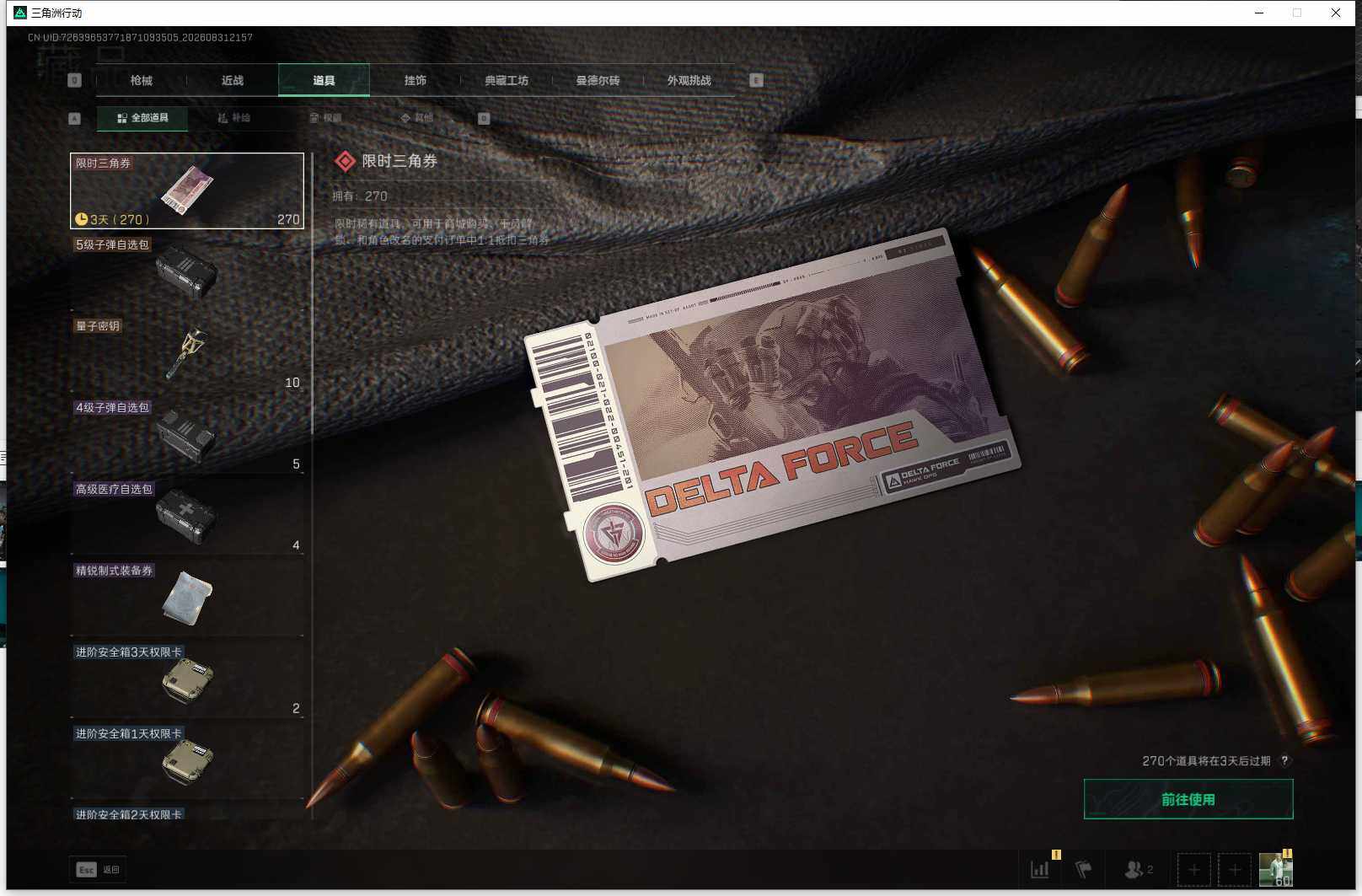Click the Esc 返回 back button
This screenshot has width=1362, height=896.
[x=98, y=869]
